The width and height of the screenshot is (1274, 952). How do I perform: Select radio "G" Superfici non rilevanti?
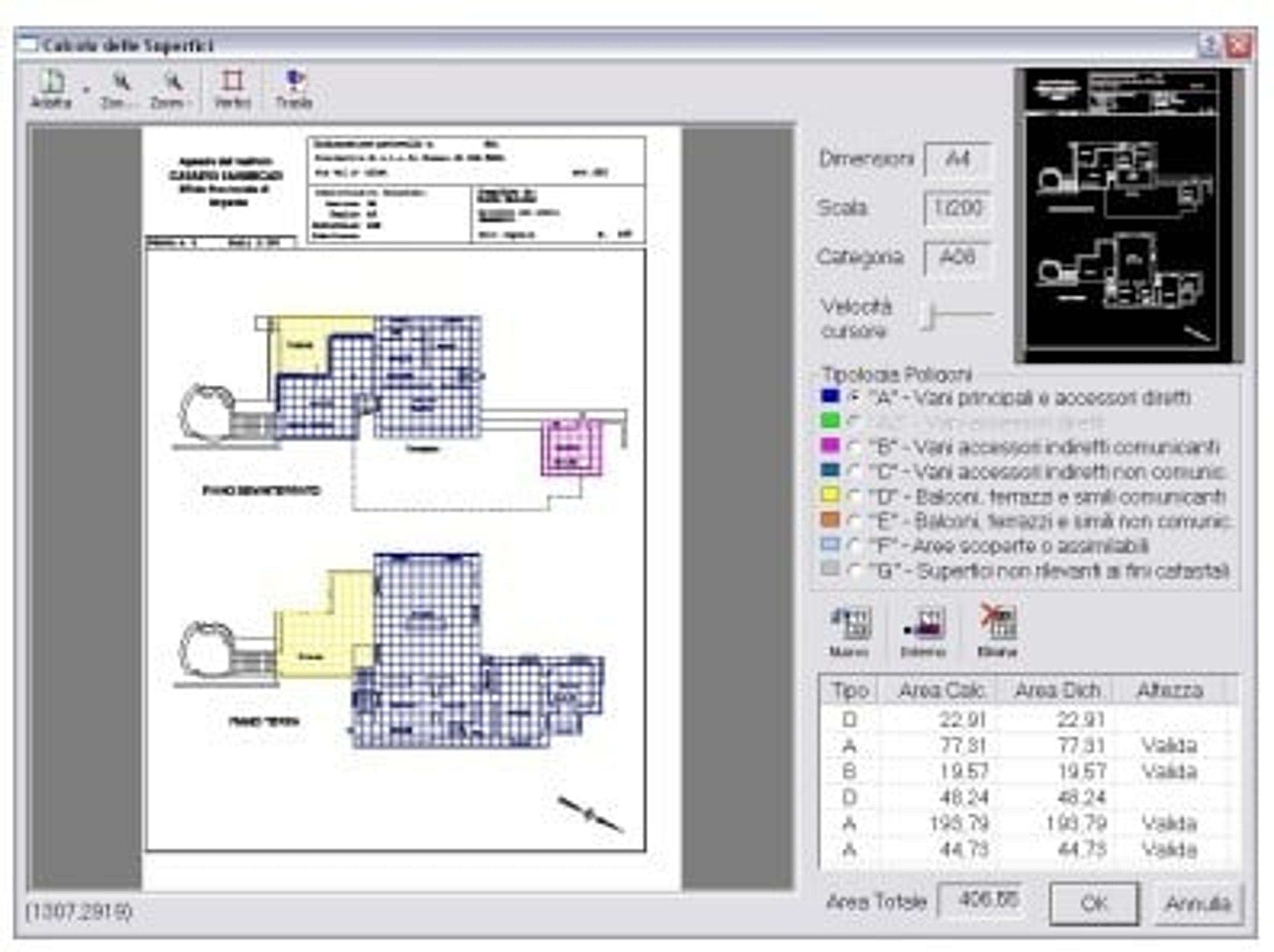click(x=855, y=571)
